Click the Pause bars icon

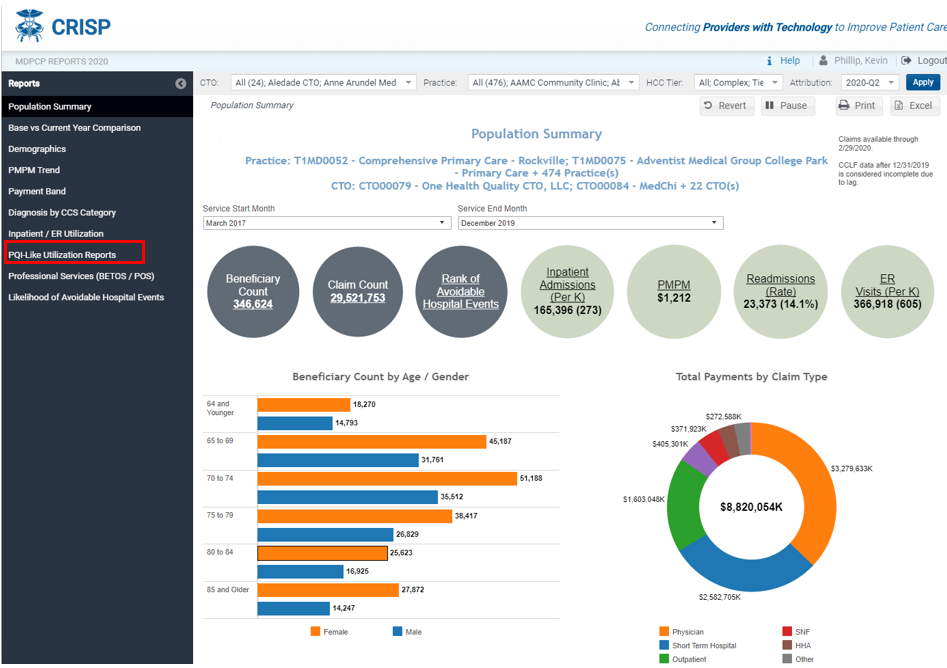point(769,105)
